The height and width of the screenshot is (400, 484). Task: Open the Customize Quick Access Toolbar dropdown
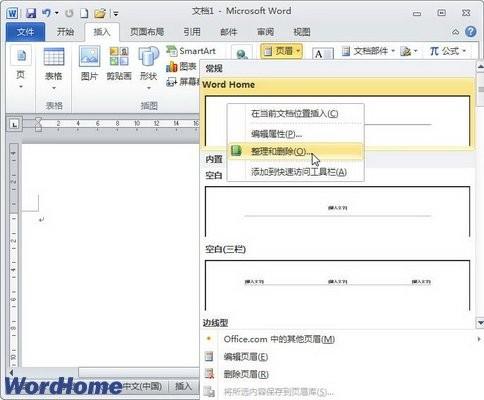click(116, 14)
